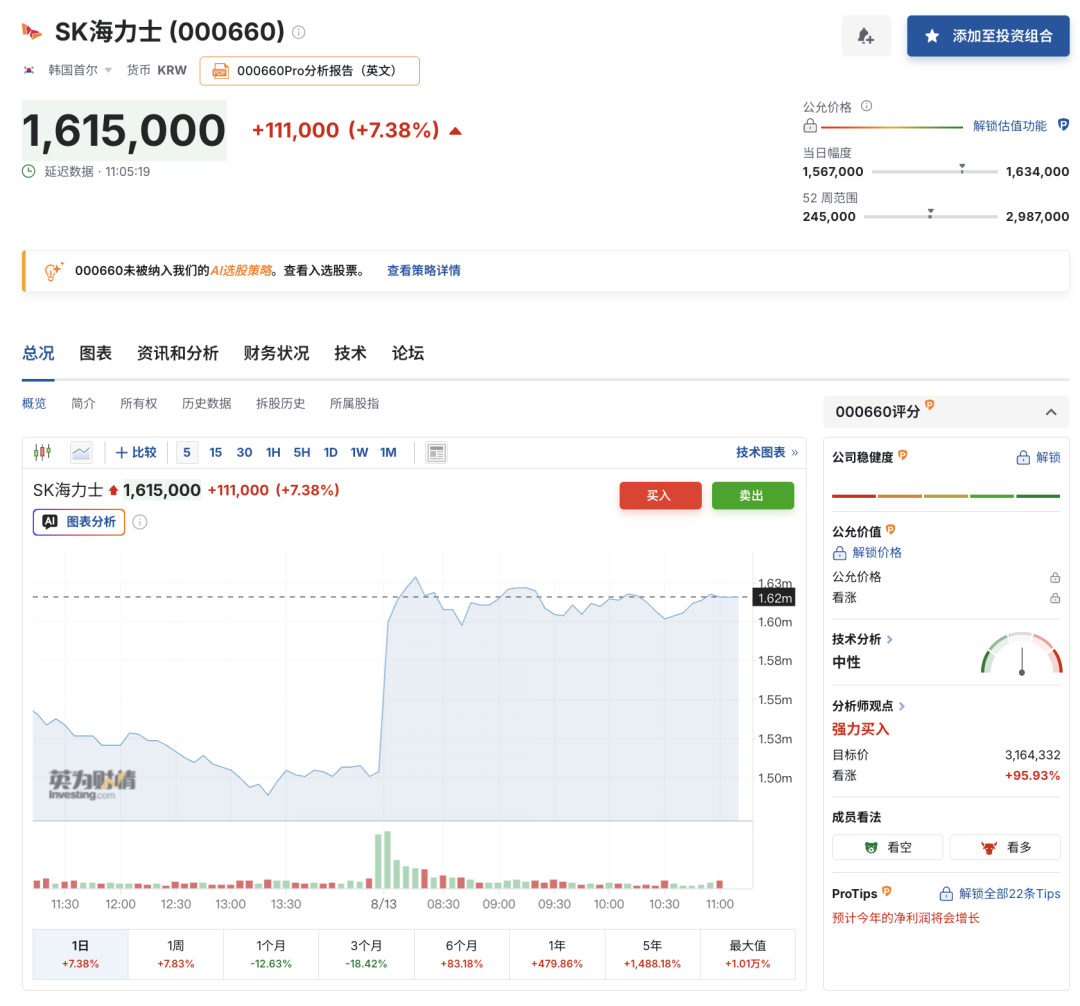The width and height of the screenshot is (1080, 1006).
Task: Click the AI 图表分析 button
Action: [x=79, y=522]
